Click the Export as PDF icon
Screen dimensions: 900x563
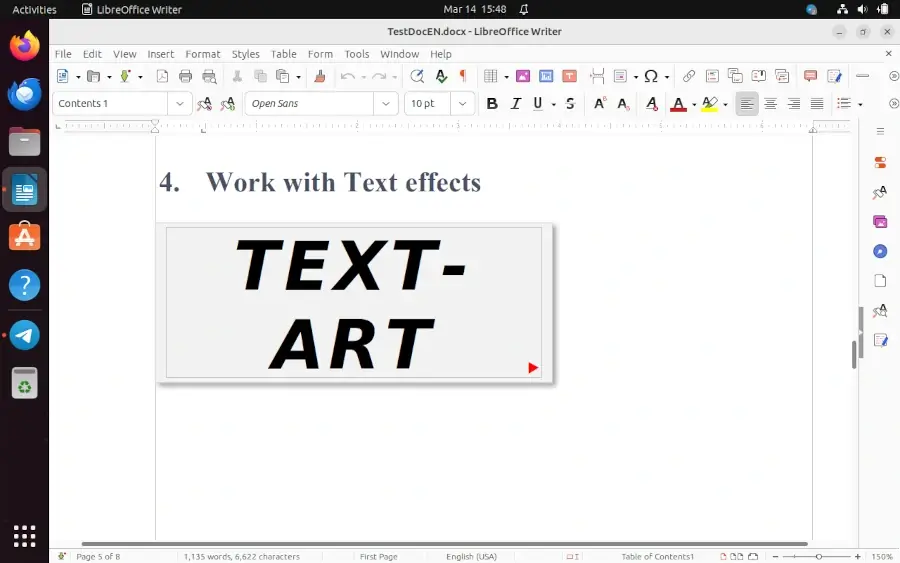(x=162, y=76)
